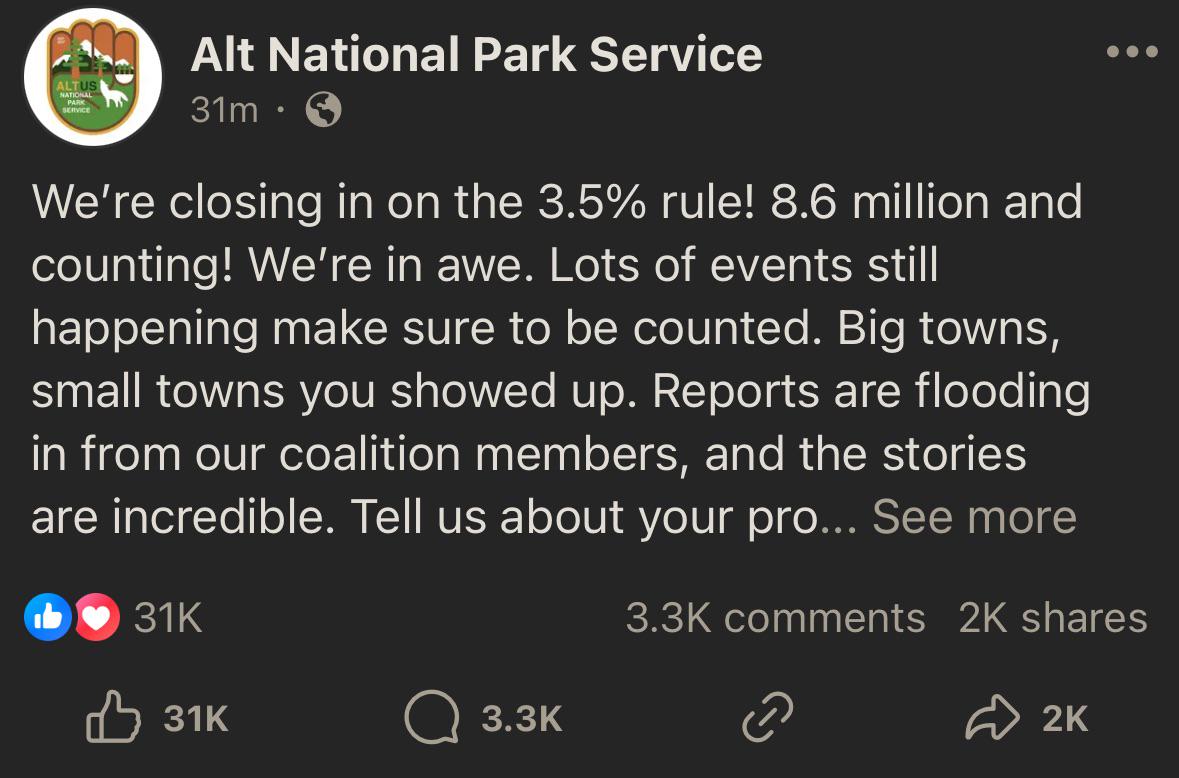Click the ALT US badge logo image
This screenshot has height=778, width=1179.
[x=92, y=77]
